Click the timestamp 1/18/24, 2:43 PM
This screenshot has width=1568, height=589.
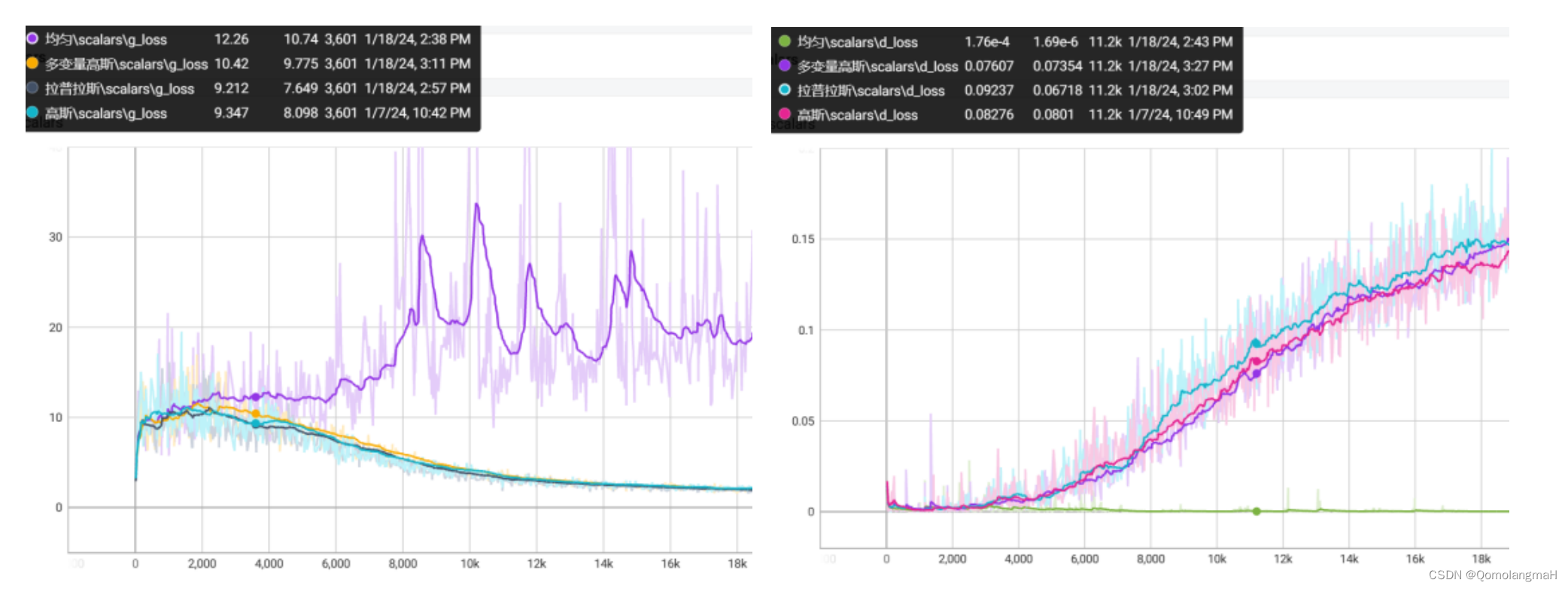[1181, 42]
